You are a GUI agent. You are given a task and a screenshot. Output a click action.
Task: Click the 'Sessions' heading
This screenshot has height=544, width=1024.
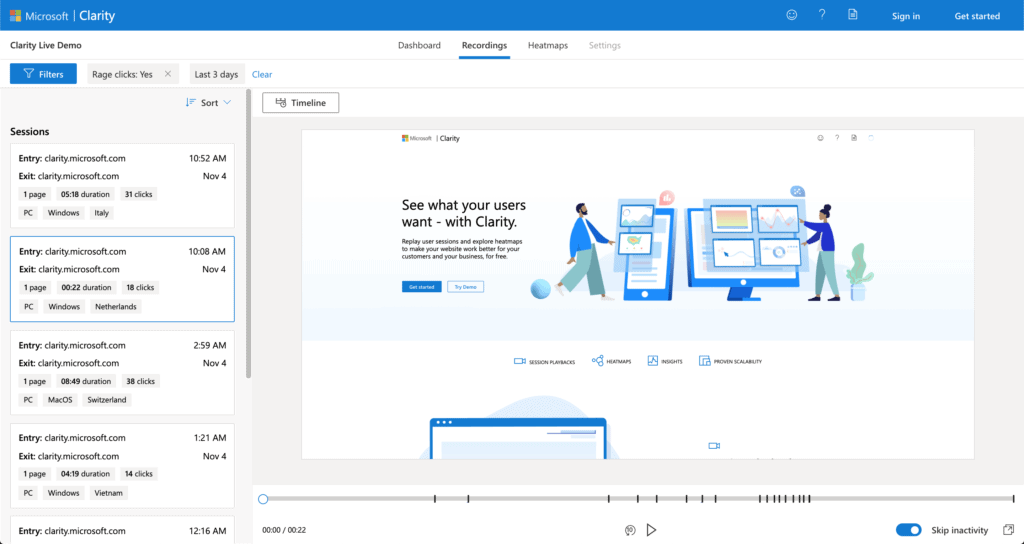[29, 131]
